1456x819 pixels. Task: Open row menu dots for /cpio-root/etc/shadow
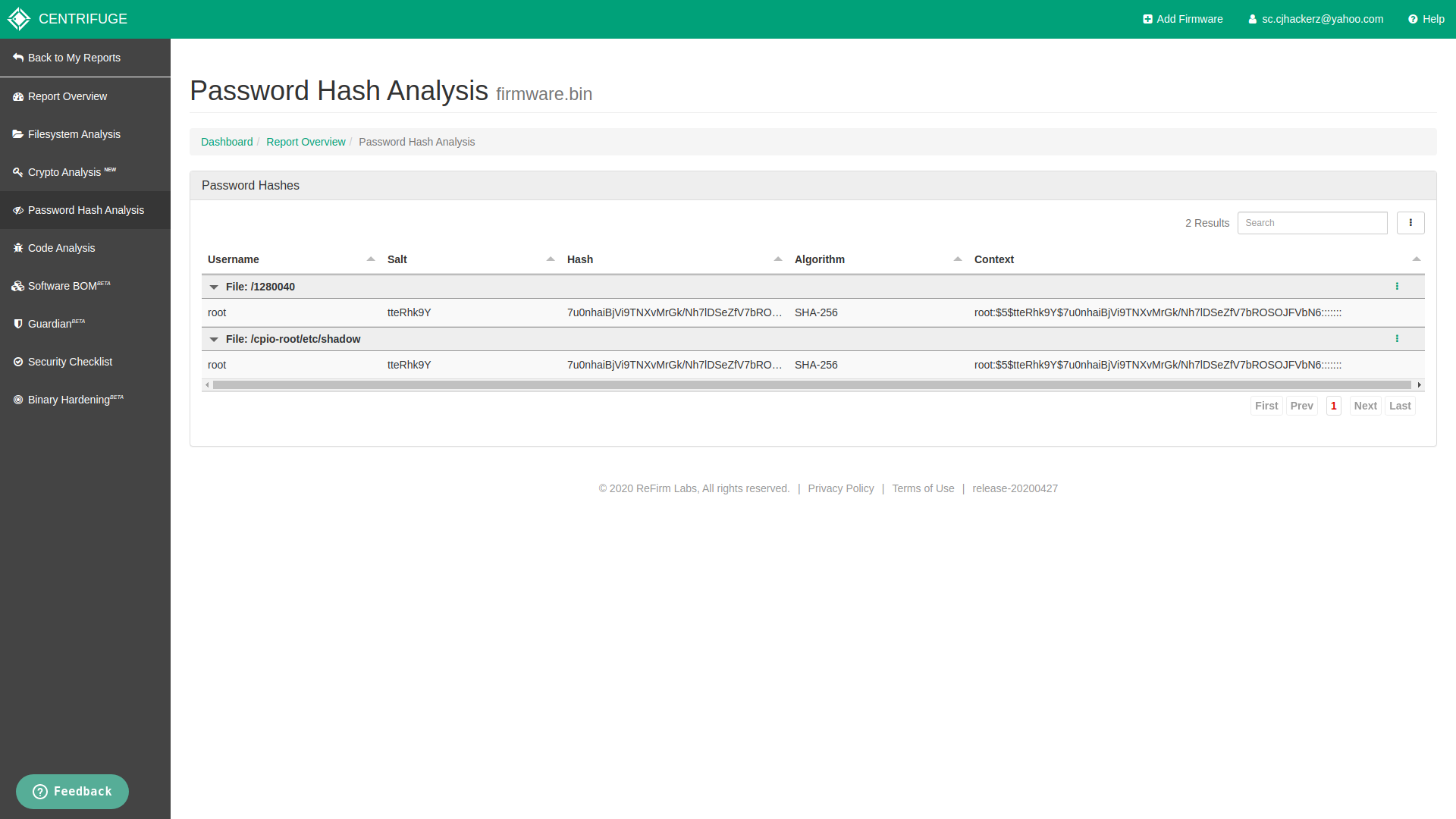click(1397, 339)
